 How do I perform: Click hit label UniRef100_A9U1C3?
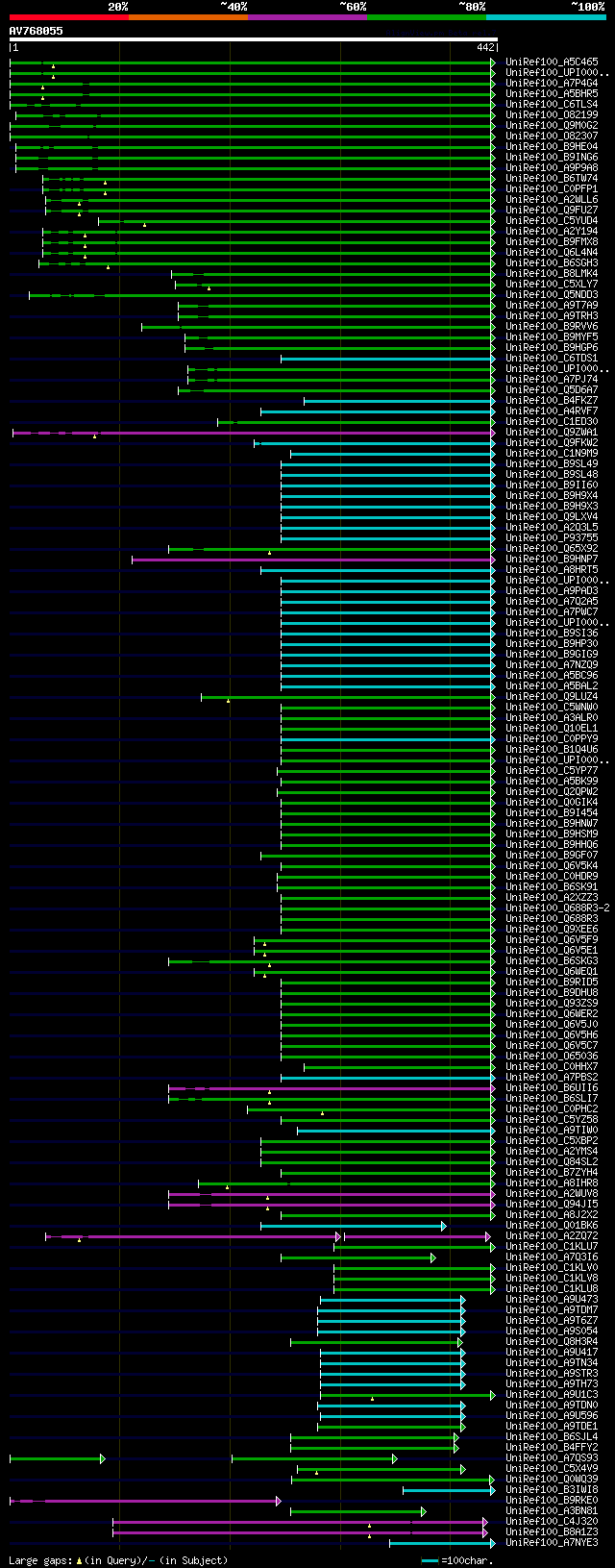(x=552, y=1395)
